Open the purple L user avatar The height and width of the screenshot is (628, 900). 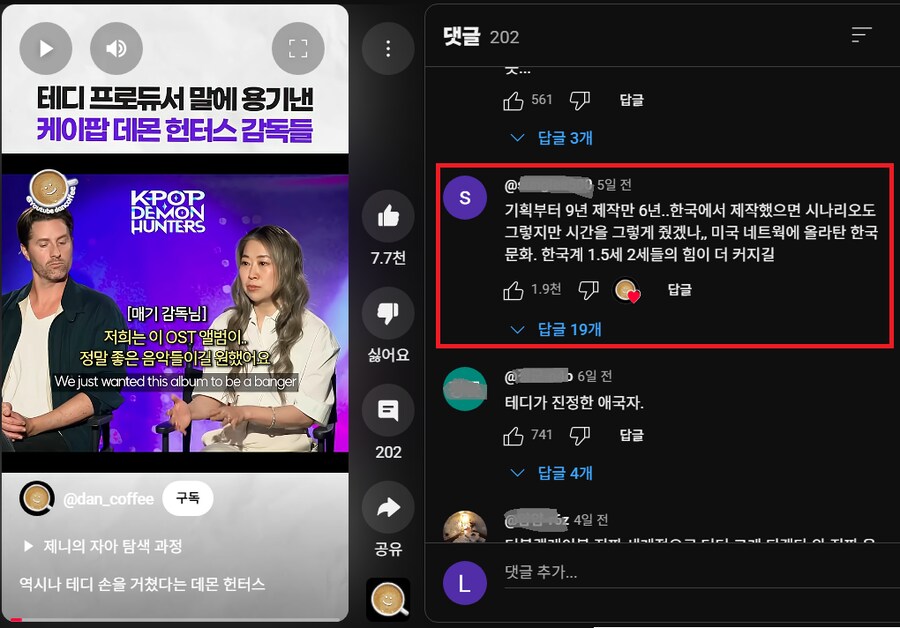coord(465,583)
